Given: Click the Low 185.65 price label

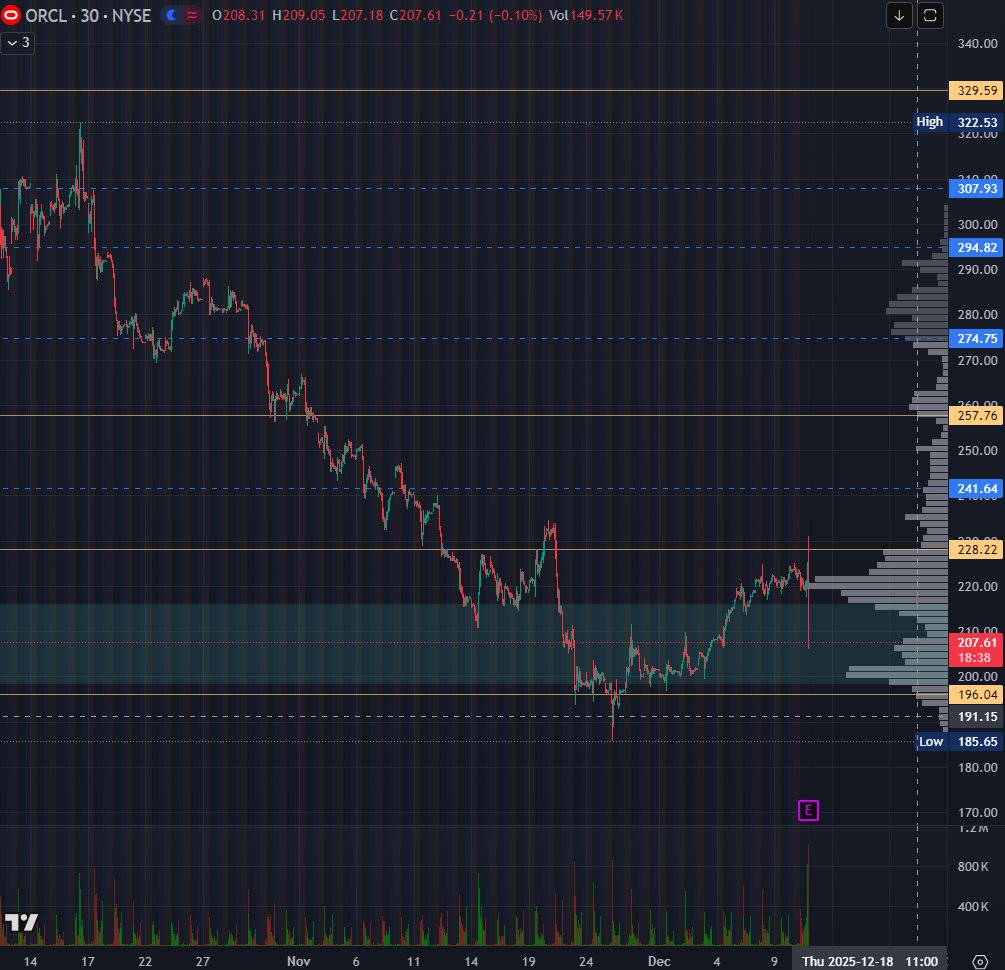Looking at the screenshot, I should (958, 741).
